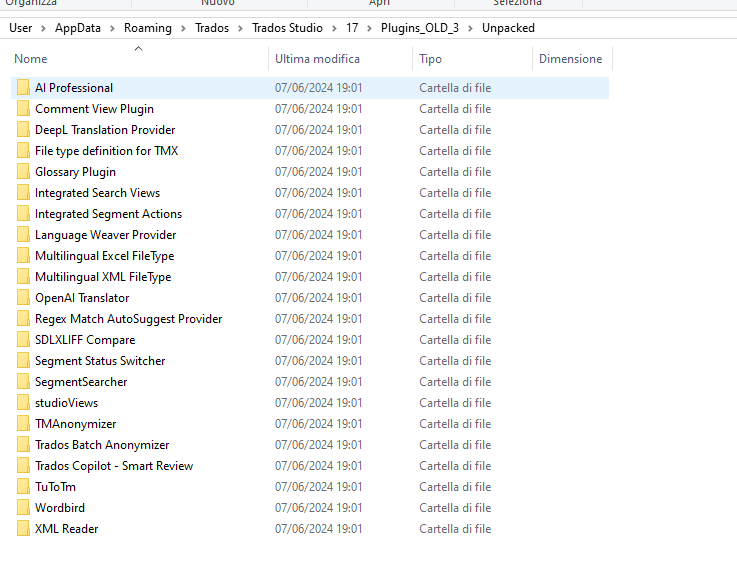Click the Language Weaver Provider folder icon

pyautogui.click(x=23, y=235)
